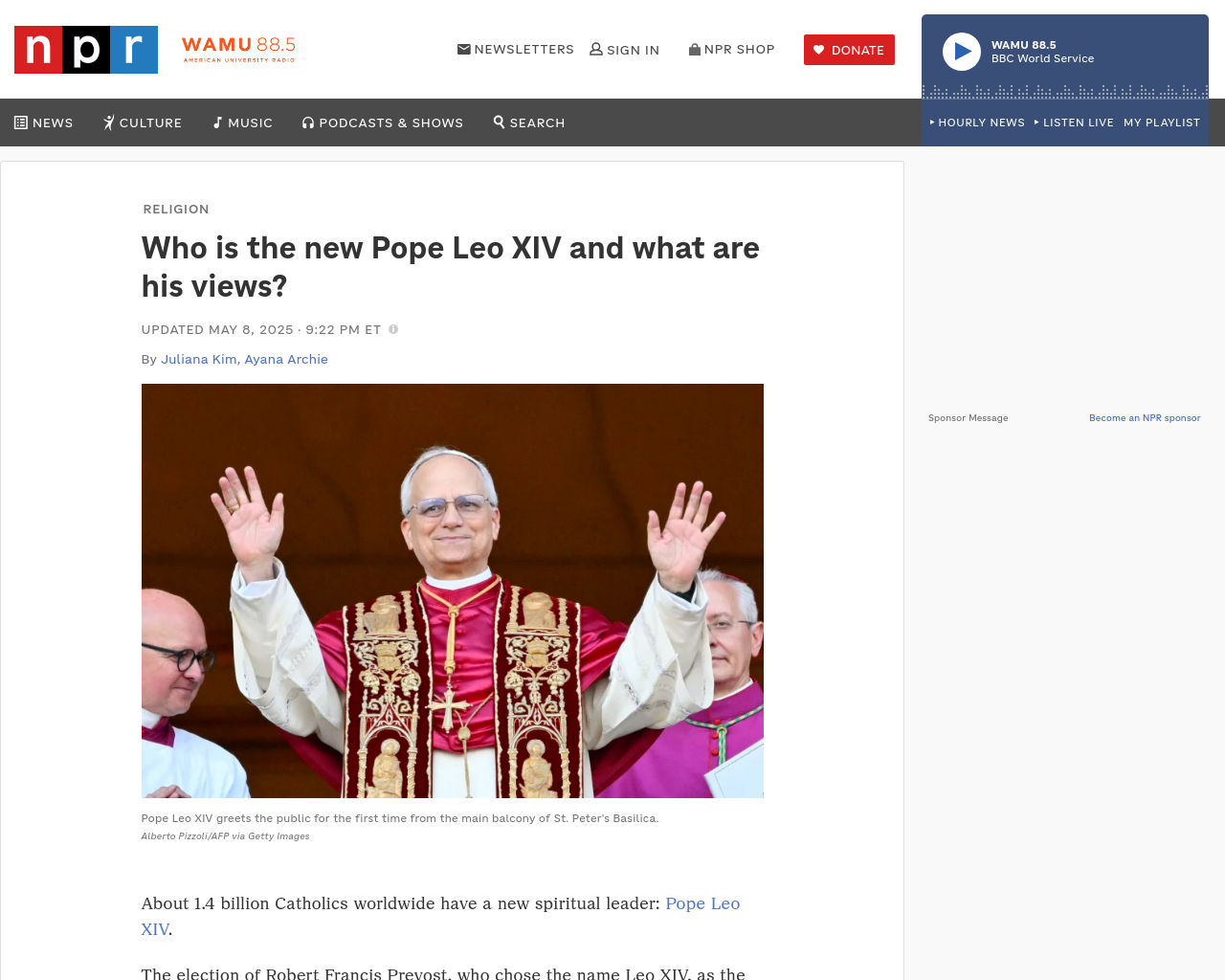Open the WAMU 88.5 station logo

tap(238, 50)
